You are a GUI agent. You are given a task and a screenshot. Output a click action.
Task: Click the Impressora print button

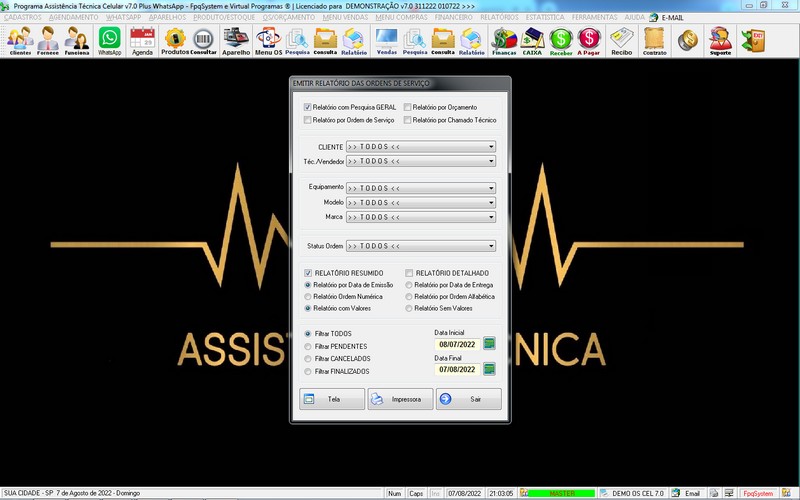pyautogui.click(x=401, y=399)
